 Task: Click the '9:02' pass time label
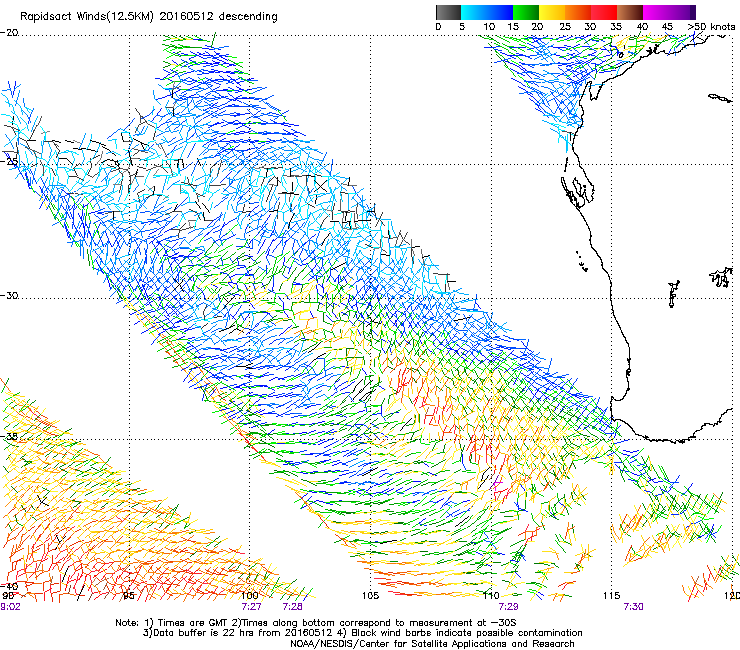(10, 607)
